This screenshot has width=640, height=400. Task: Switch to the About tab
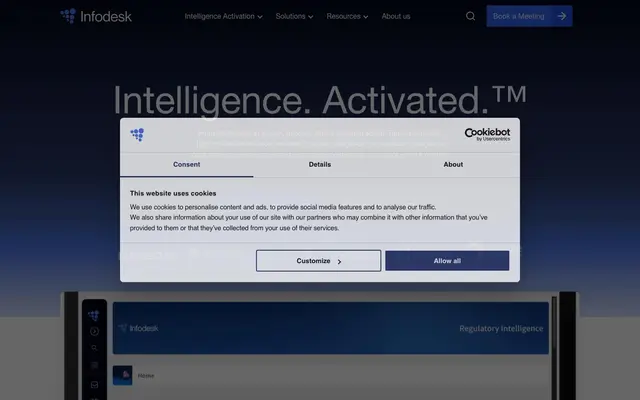tap(453, 164)
